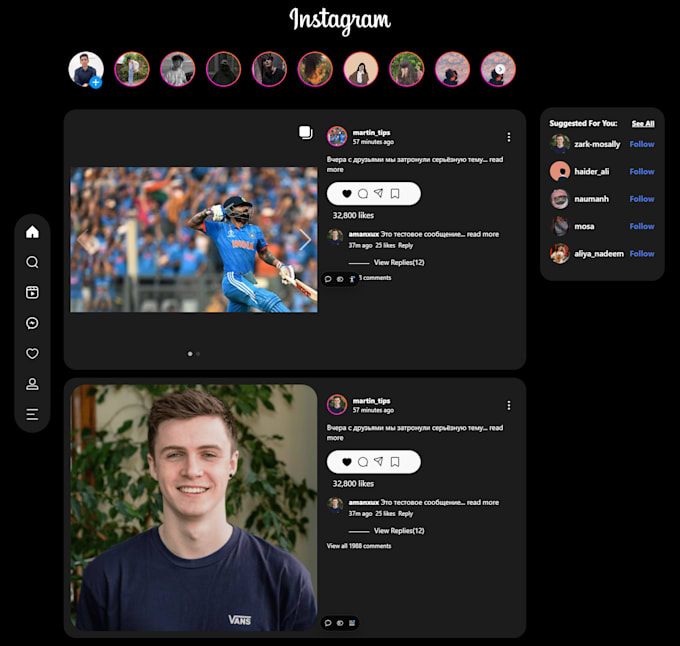The image size is (680, 646).
Task: Share the portrait post via the paper plane
Action: [379, 462]
